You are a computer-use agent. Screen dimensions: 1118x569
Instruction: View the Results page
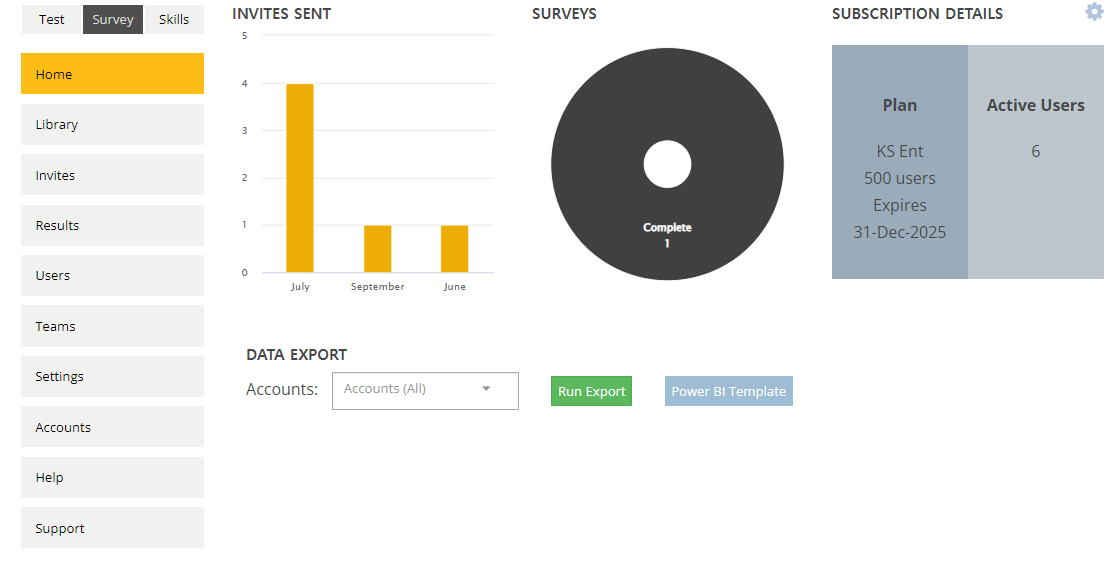[x=112, y=225]
